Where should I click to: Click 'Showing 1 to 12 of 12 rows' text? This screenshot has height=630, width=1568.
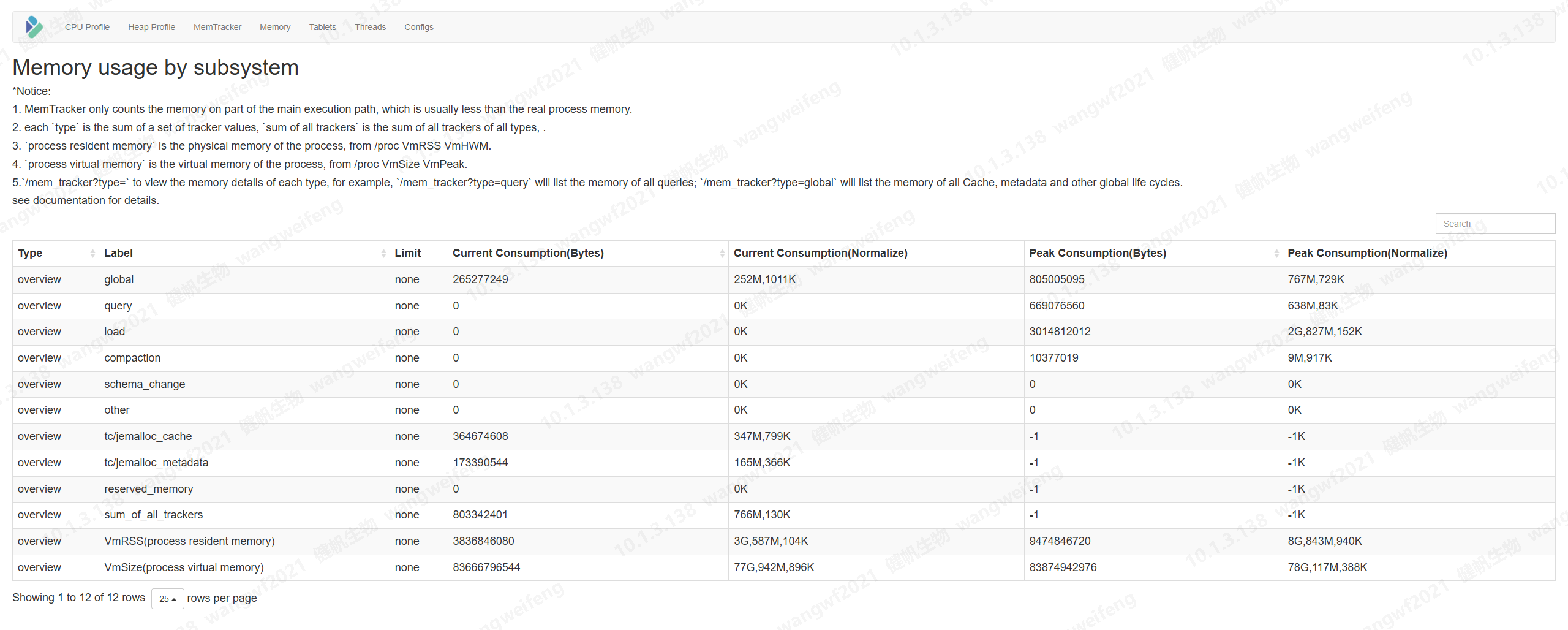[78, 598]
